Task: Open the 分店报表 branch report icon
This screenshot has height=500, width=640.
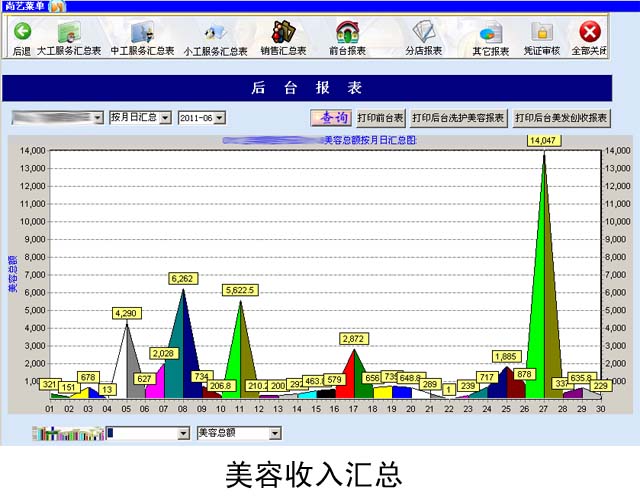Action: point(422,34)
